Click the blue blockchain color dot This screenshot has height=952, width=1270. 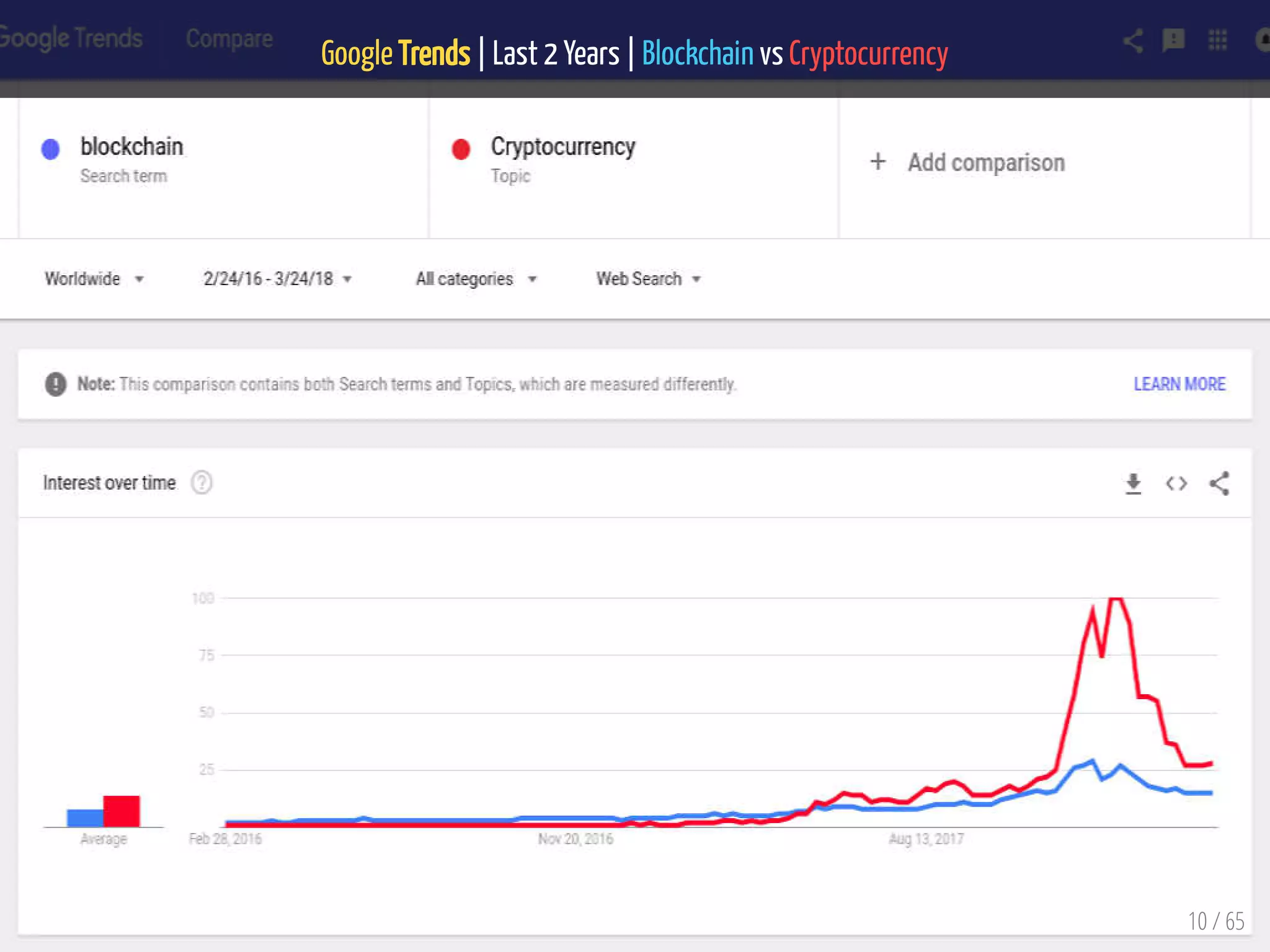point(50,149)
